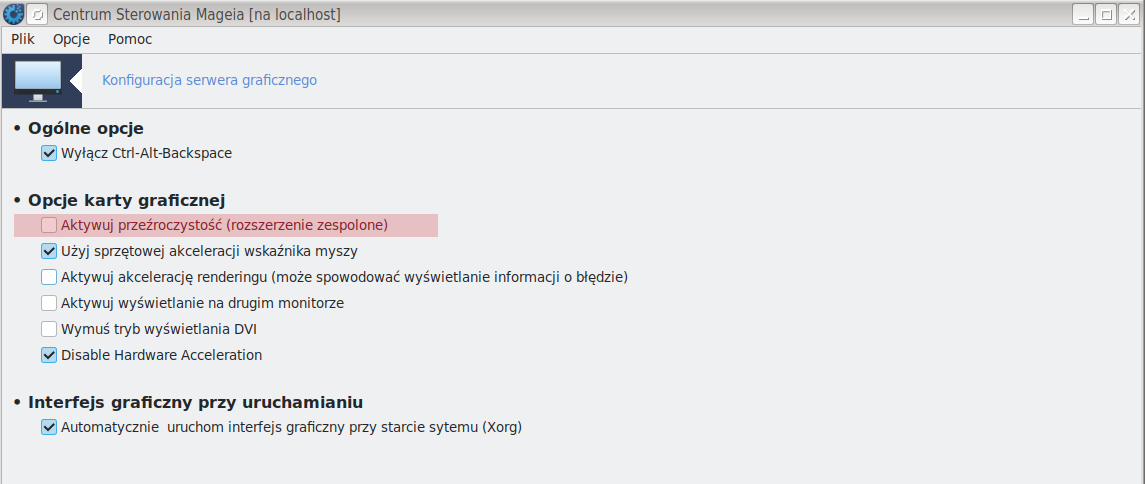1145x484 pixels.
Task: Close the Centrum Sterowania Mageia window
Action: [x=1129, y=14]
